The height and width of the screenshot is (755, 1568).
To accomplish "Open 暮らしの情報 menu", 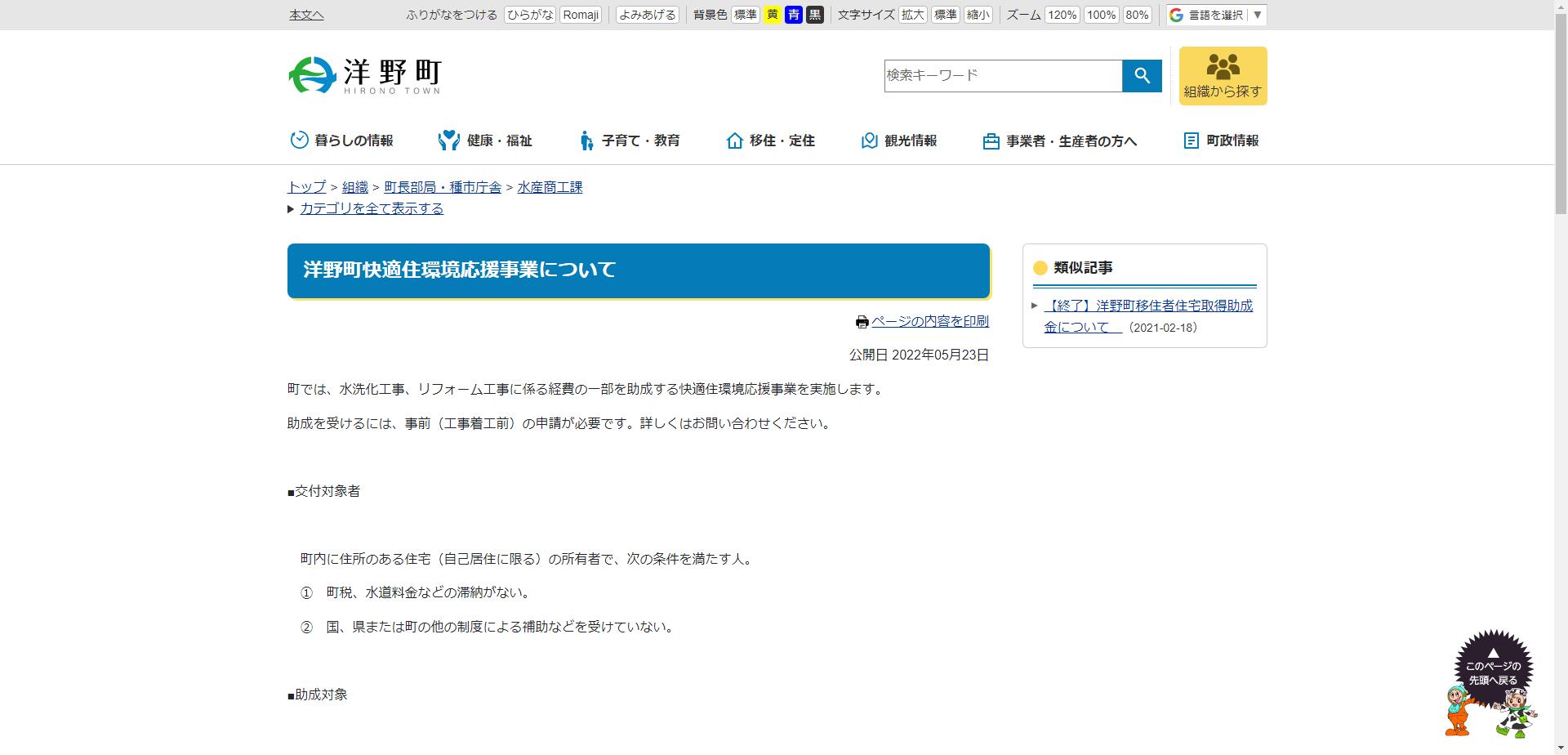I will click(341, 141).
